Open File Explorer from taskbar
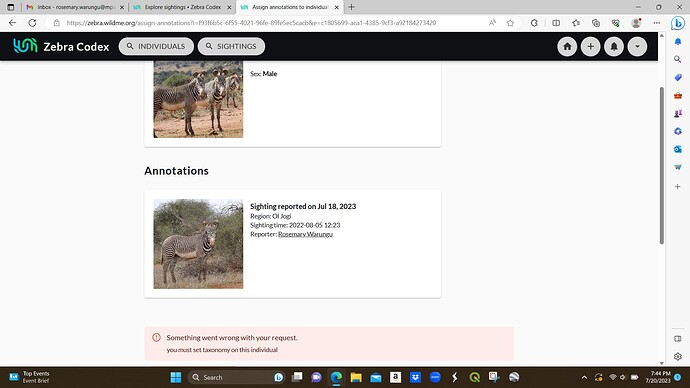 click(356, 377)
